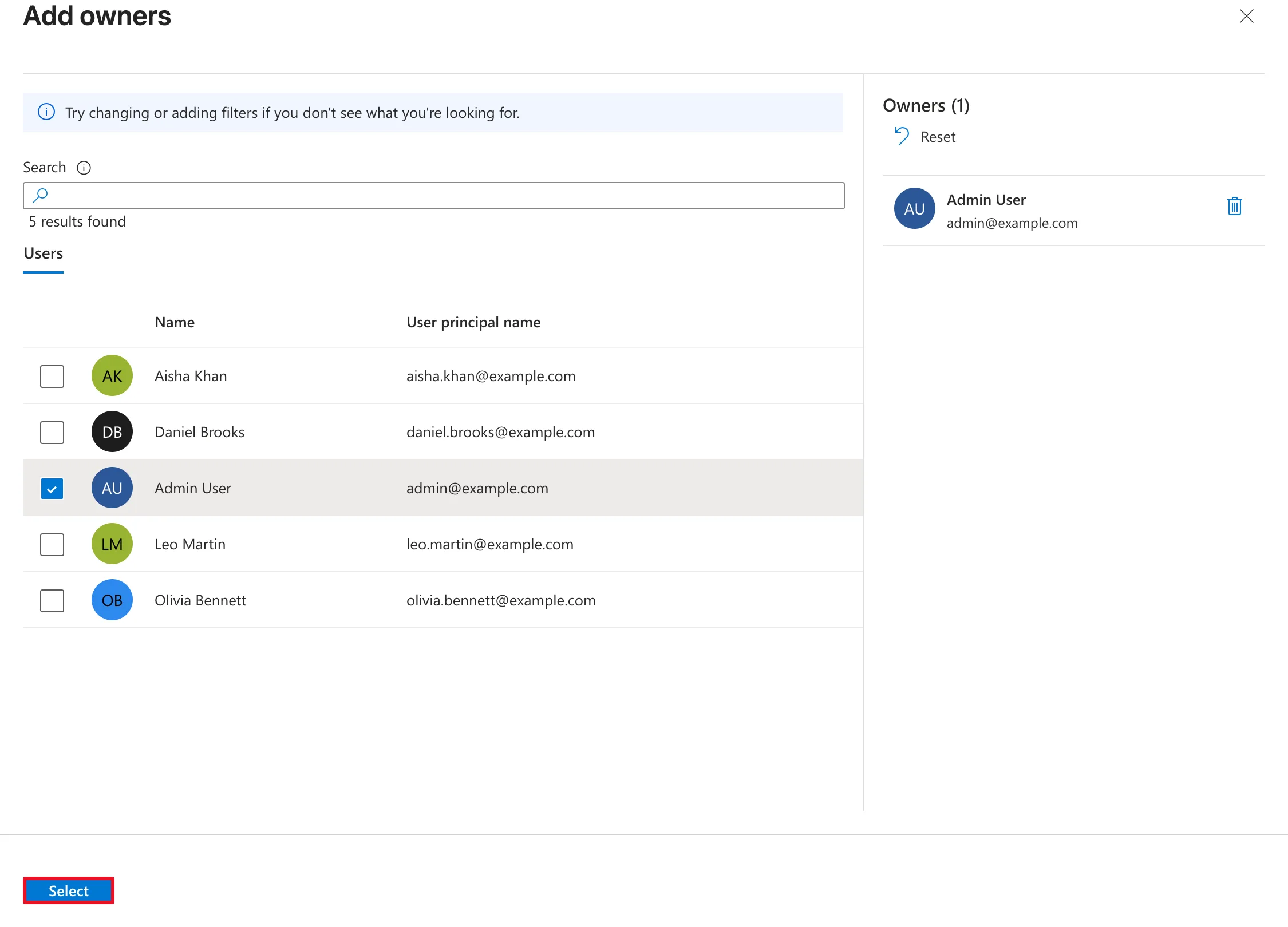1288x927 pixels.
Task: Click the AK avatar for Aisha Khan
Action: click(112, 375)
